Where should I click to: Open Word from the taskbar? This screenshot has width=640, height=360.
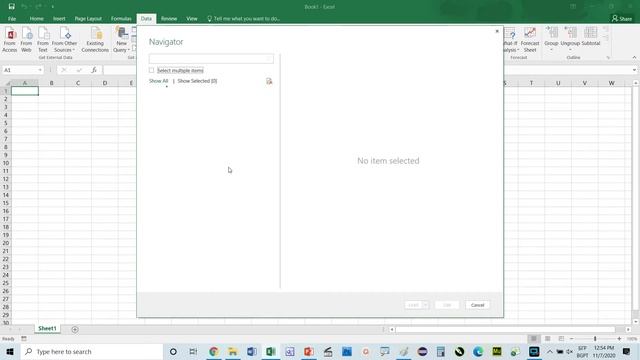[x=251, y=351]
